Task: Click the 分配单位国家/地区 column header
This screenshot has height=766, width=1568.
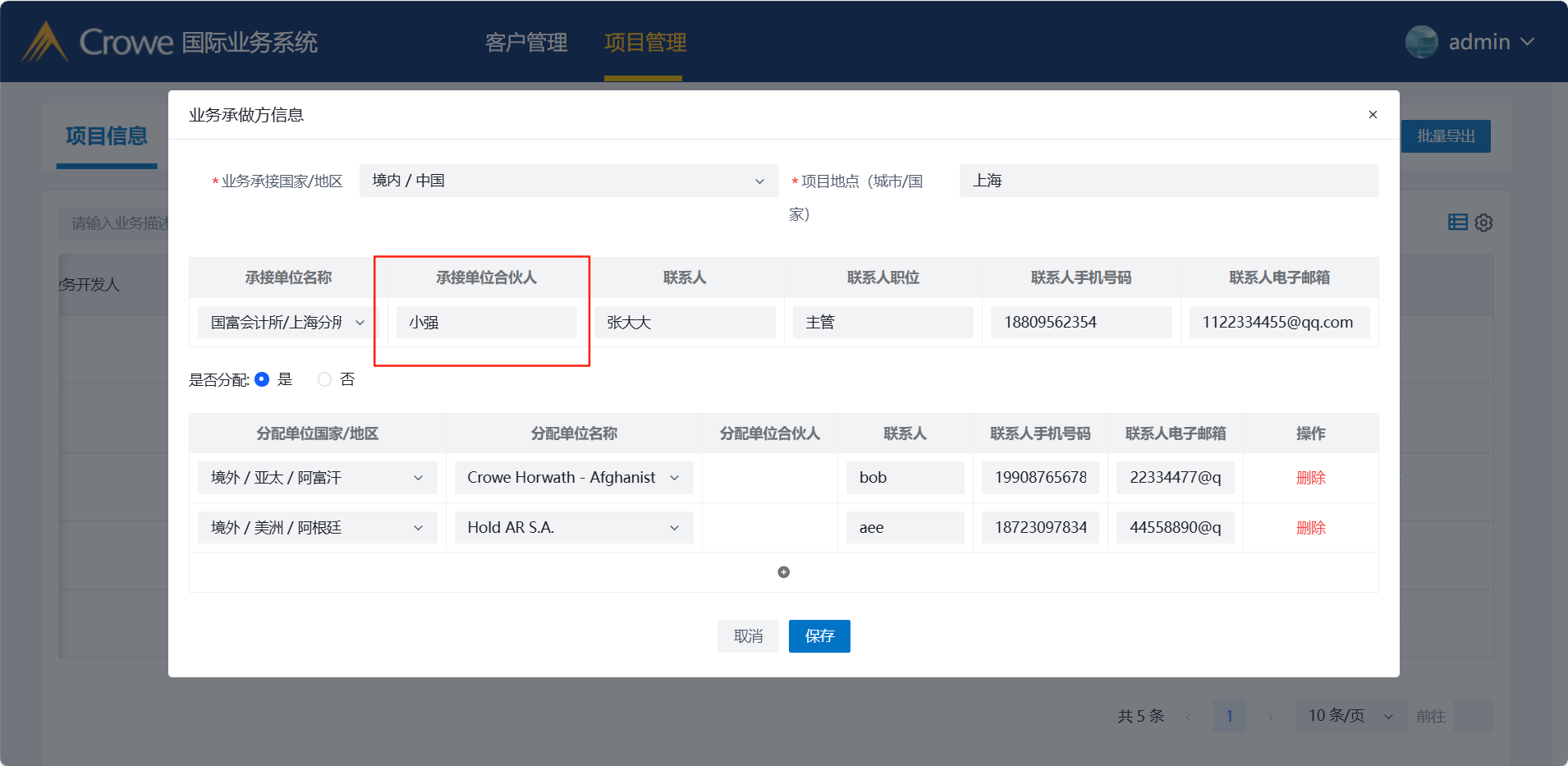Action: [318, 433]
